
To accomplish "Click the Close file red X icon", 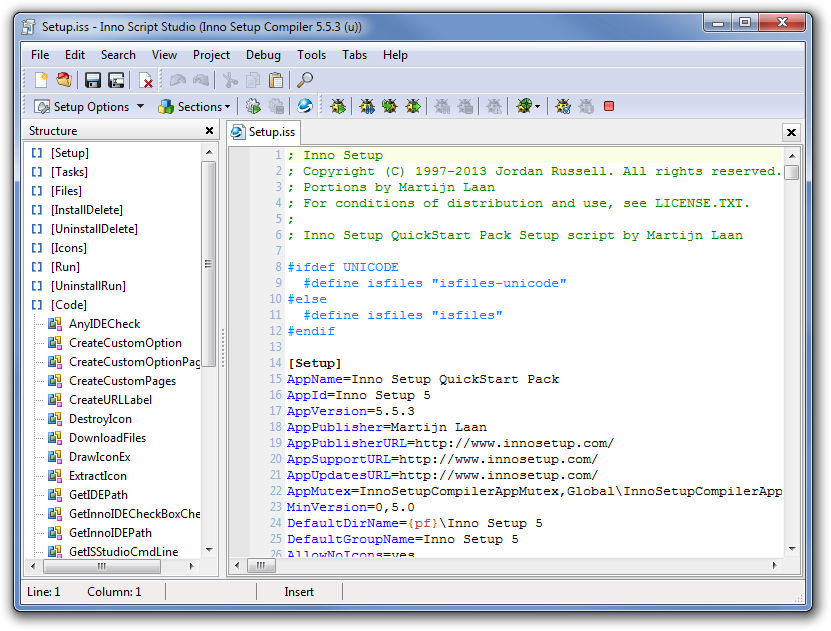I will click(146, 80).
